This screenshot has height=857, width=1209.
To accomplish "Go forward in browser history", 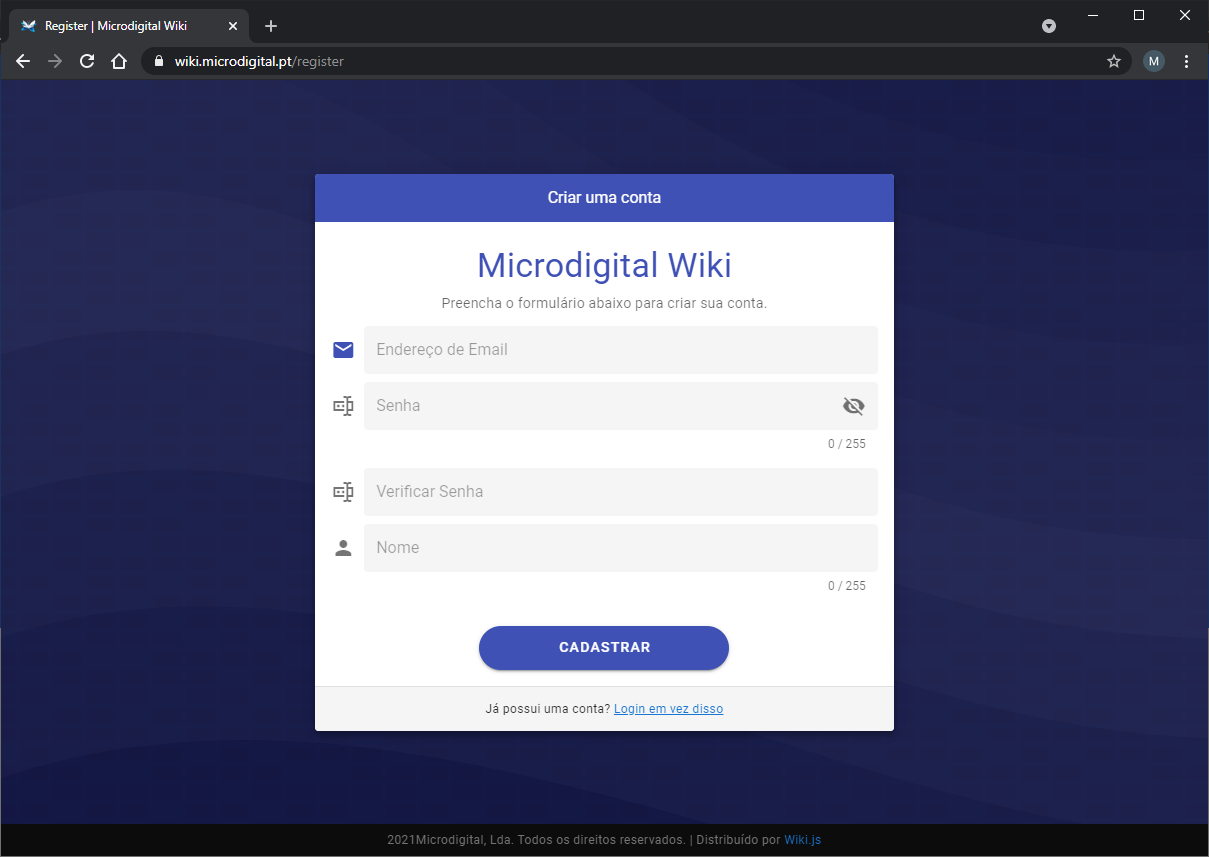I will click(x=55, y=61).
